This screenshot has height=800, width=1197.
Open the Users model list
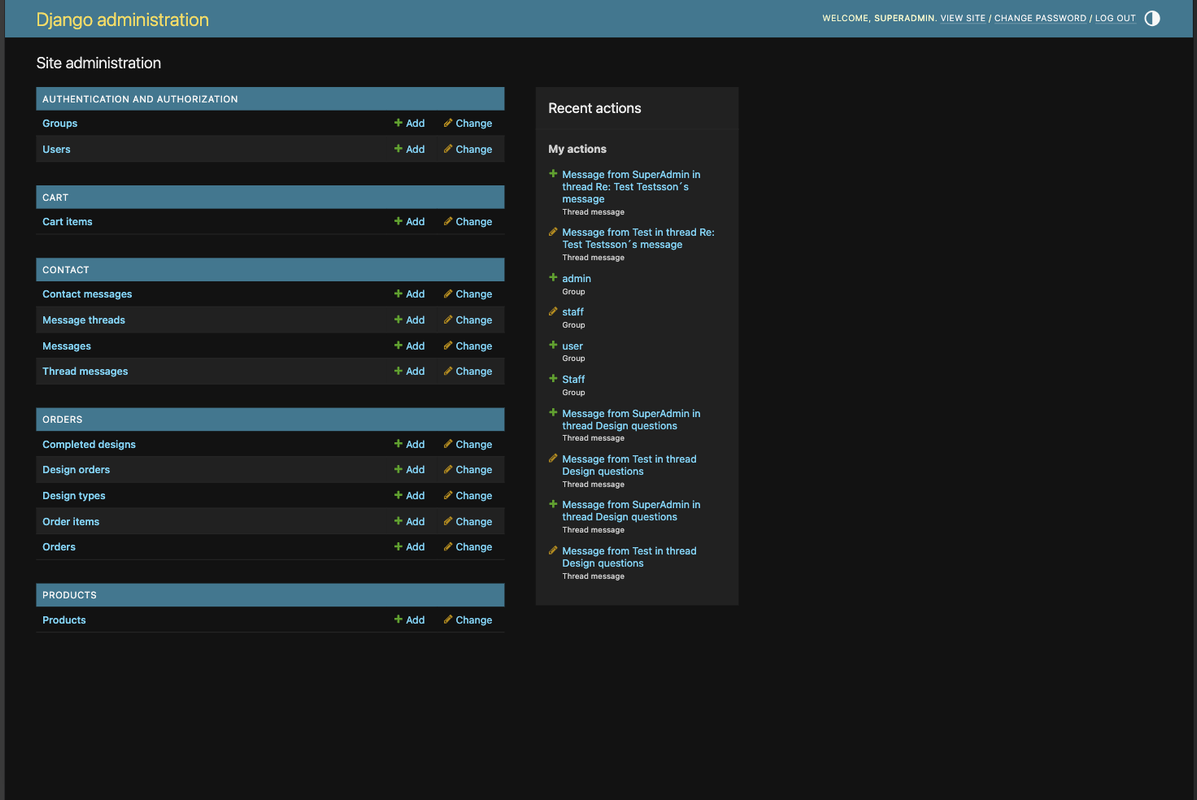56,150
